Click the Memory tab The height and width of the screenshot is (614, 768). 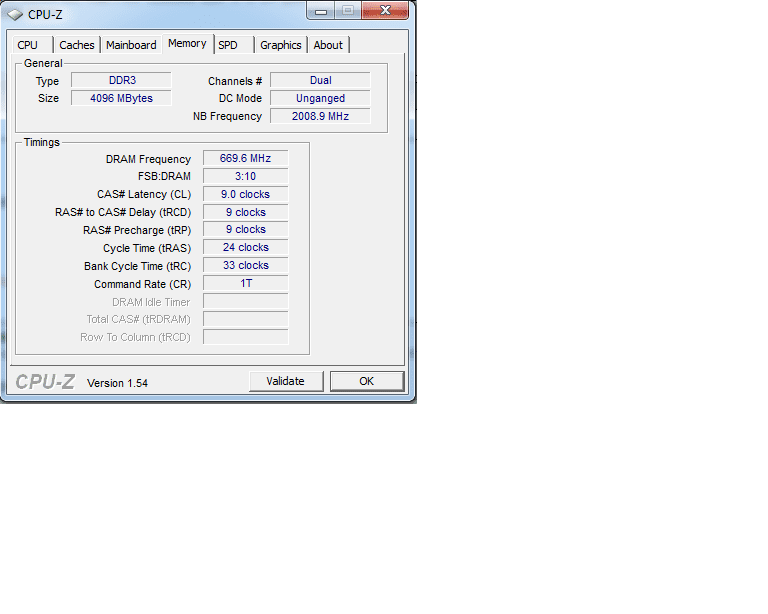[x=188, y=44]
